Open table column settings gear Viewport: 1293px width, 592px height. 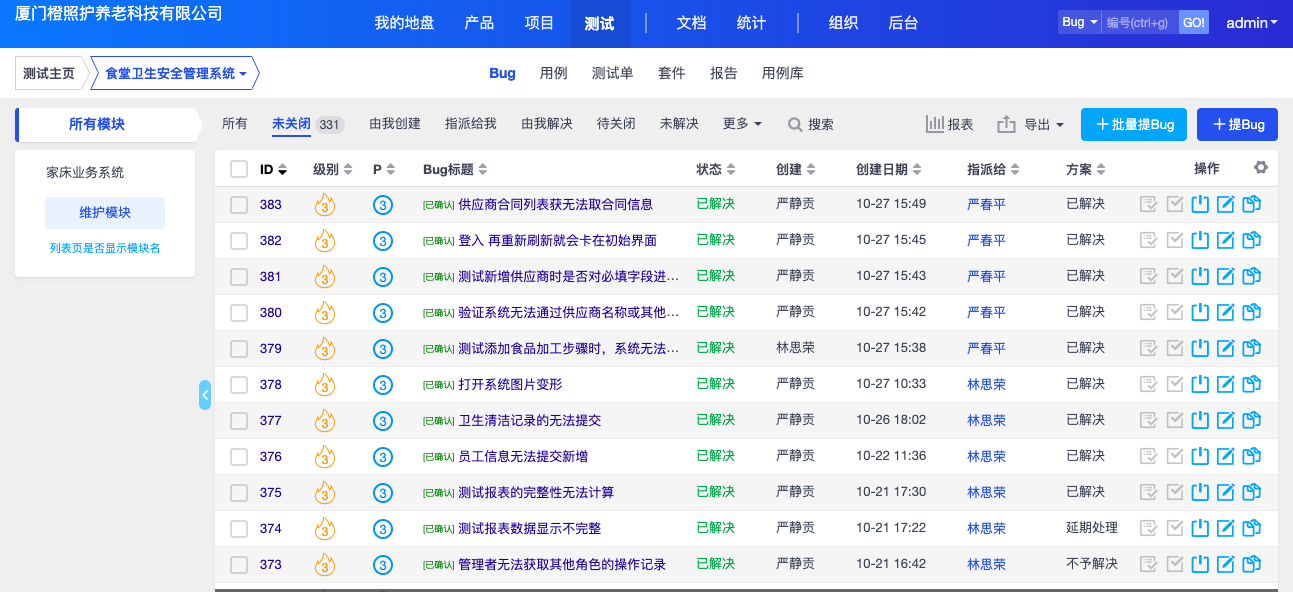pos(1261,168)
